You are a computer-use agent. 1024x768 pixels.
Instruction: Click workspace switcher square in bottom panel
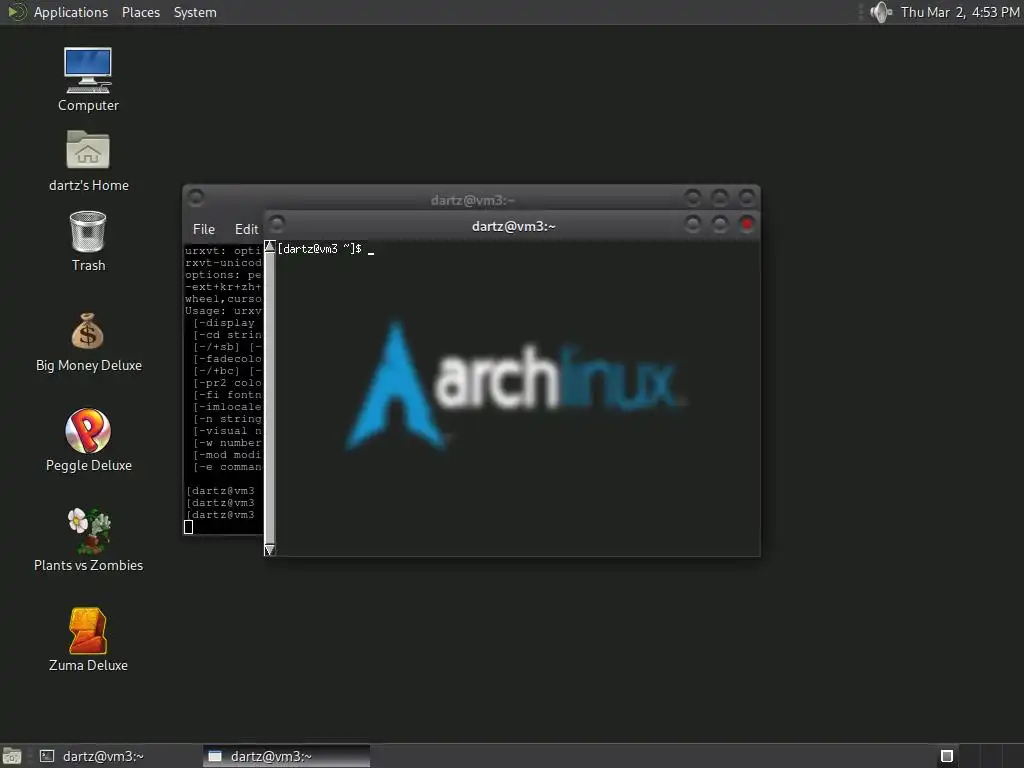click(947, 756)
